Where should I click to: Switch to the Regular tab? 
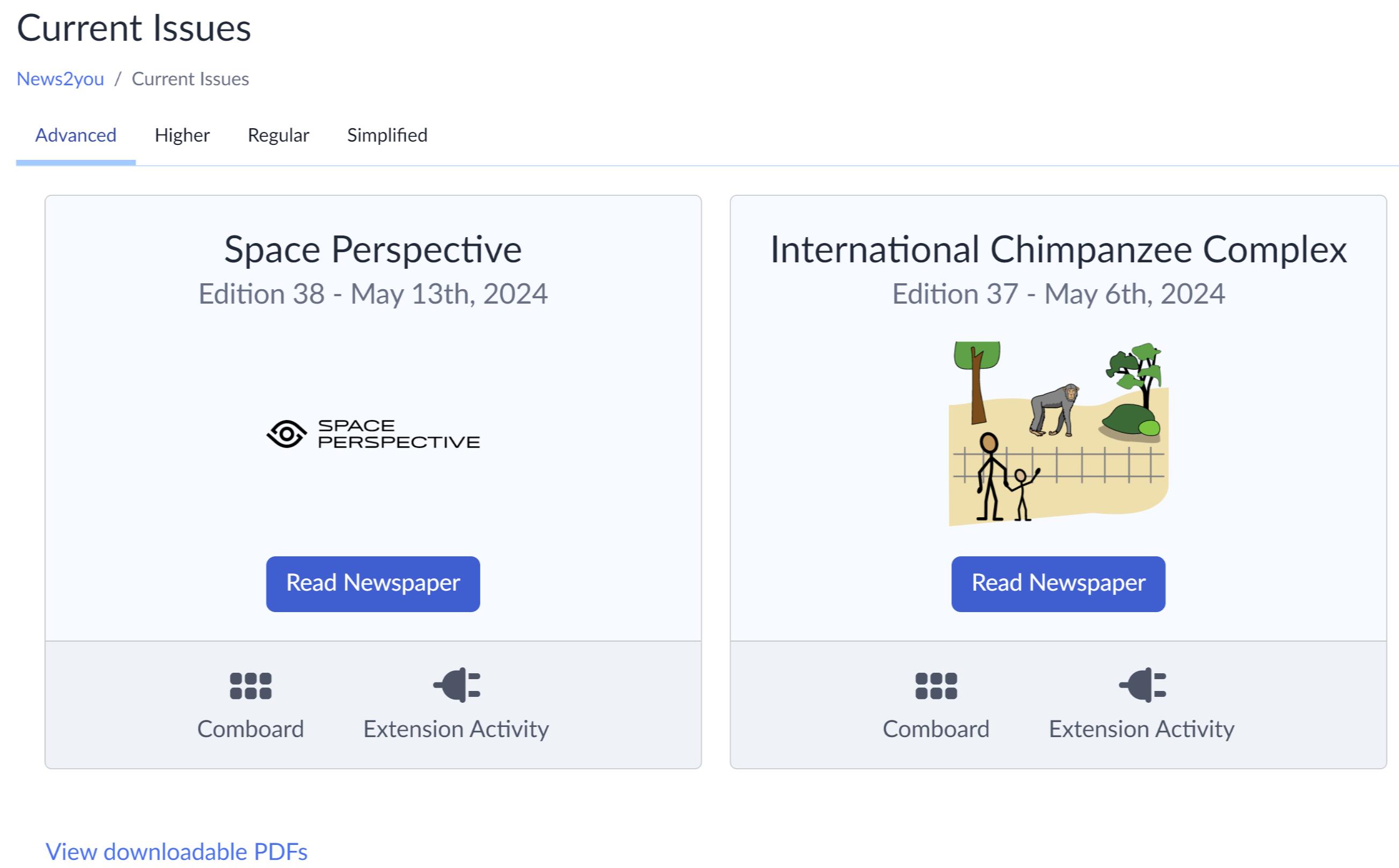point(279,136)
